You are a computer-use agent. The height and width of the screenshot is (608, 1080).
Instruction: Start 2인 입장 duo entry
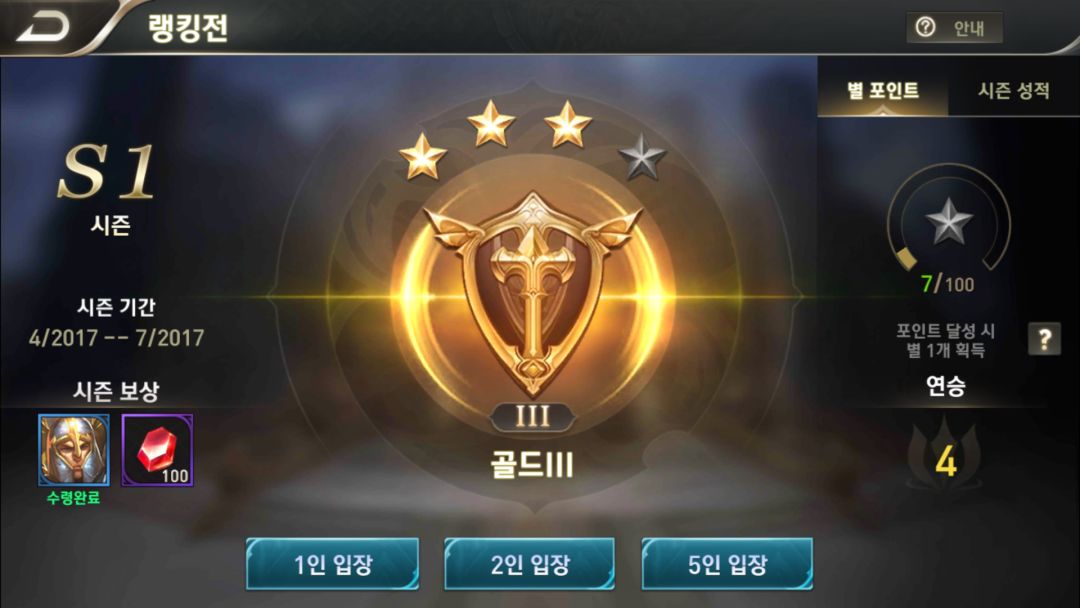click(530, 564)
